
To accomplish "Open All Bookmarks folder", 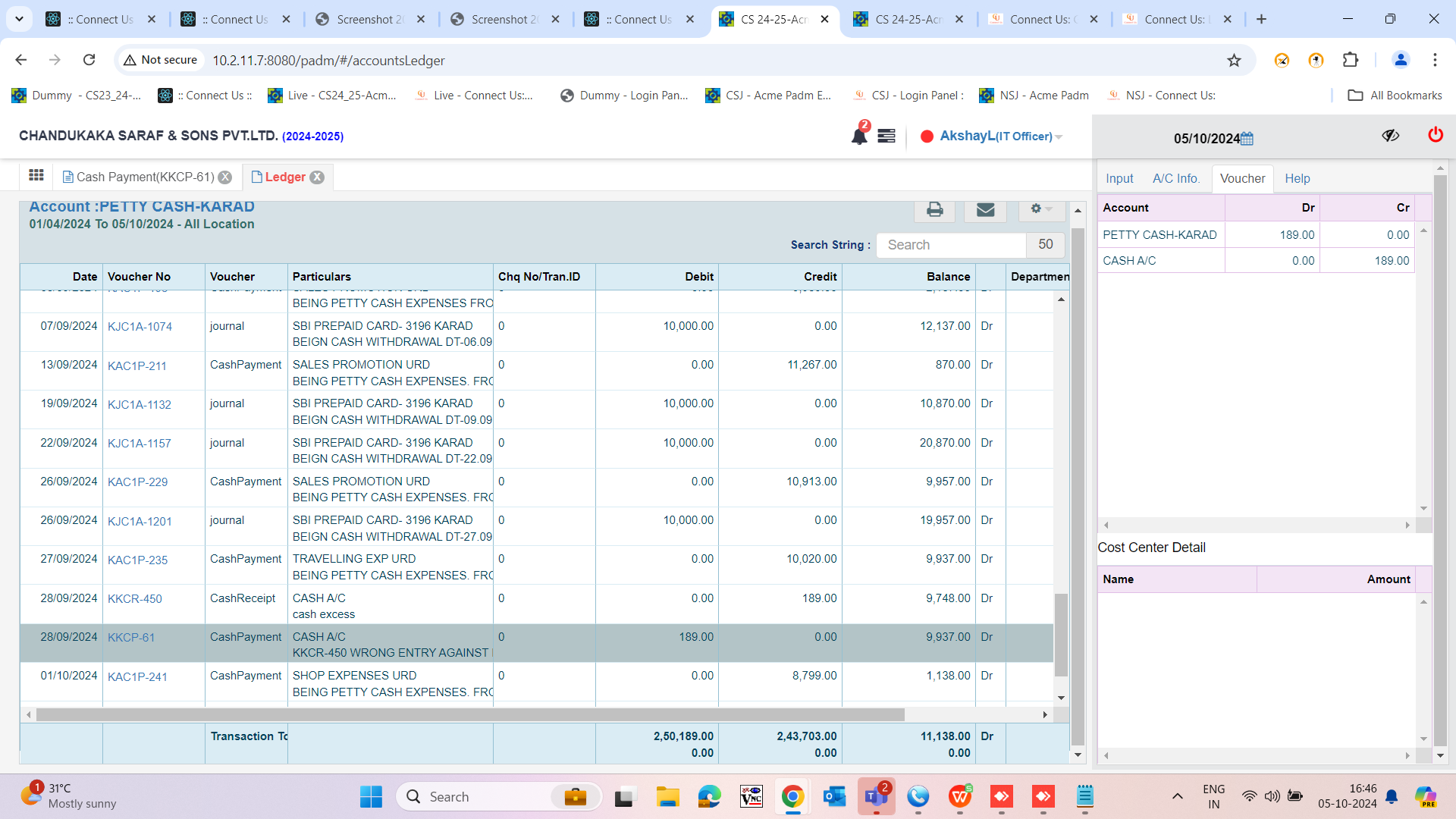I will [x=1395, y=96].
